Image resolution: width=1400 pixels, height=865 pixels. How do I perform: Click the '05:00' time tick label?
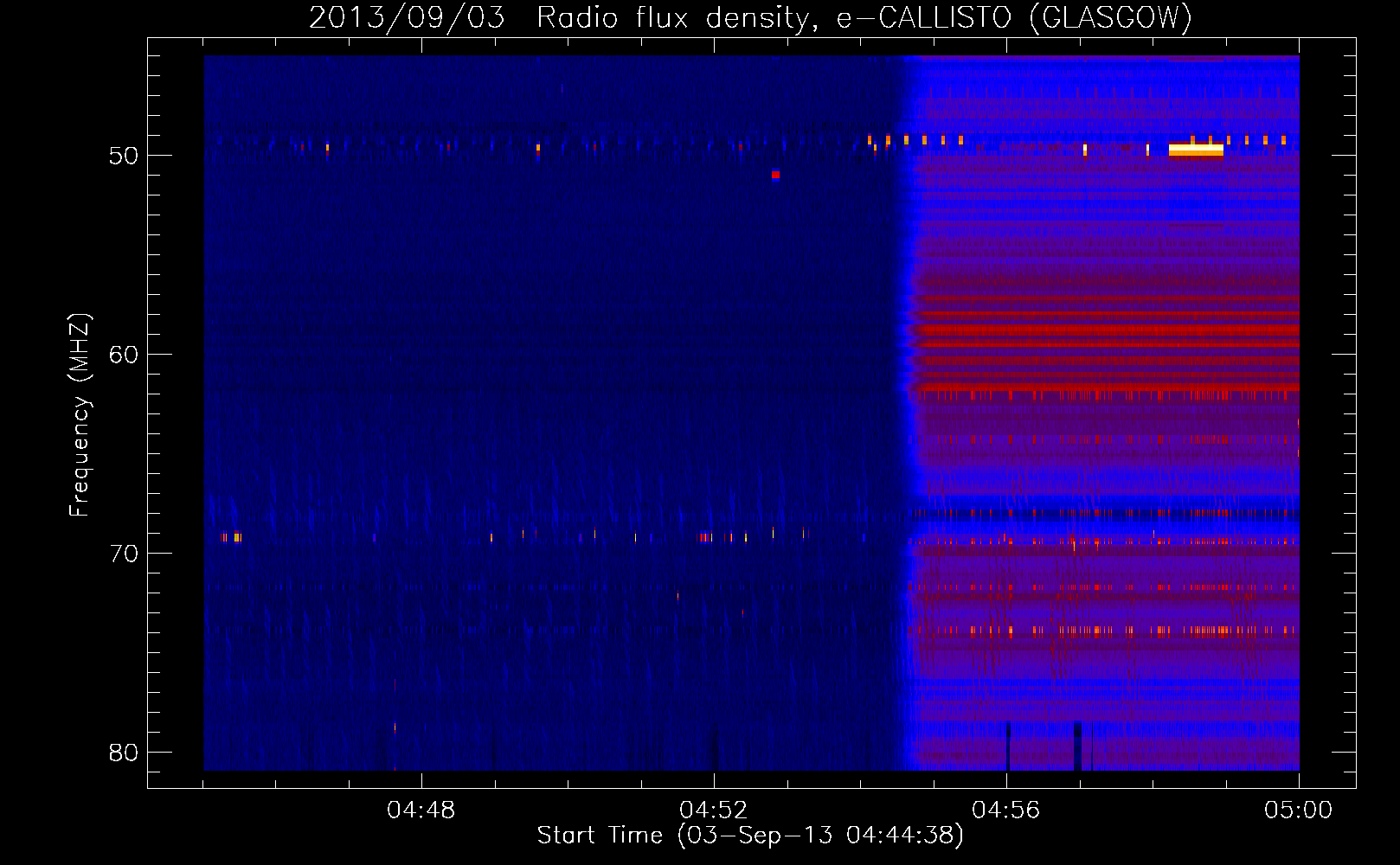pyautogui.click(x=1299, y=811)
